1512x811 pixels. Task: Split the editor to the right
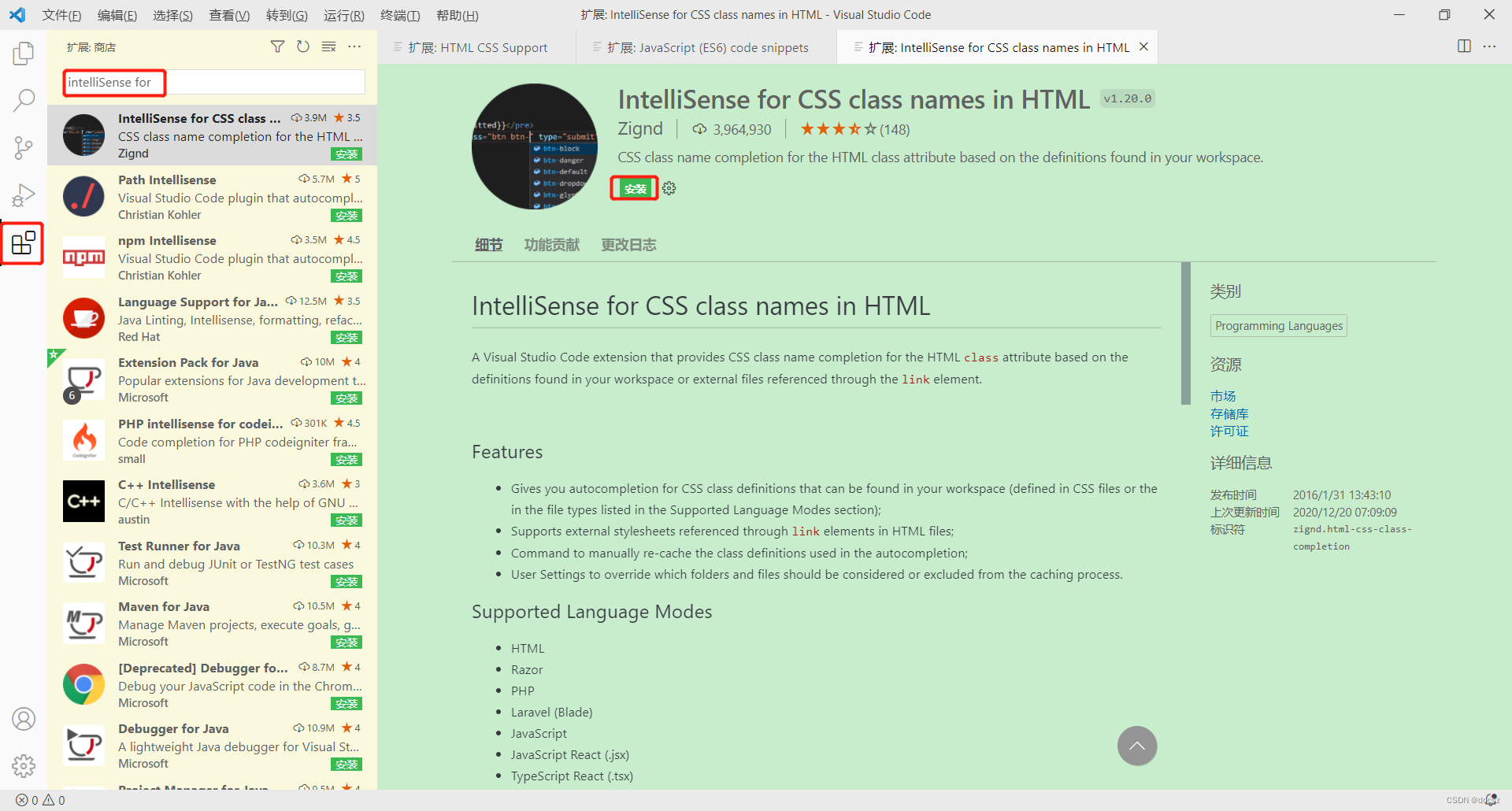(1464, 46)
